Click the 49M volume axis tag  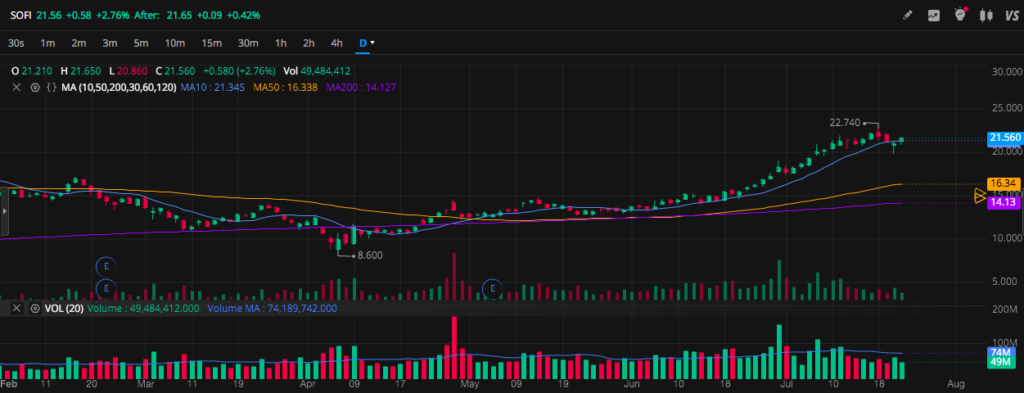(1001, 362)
